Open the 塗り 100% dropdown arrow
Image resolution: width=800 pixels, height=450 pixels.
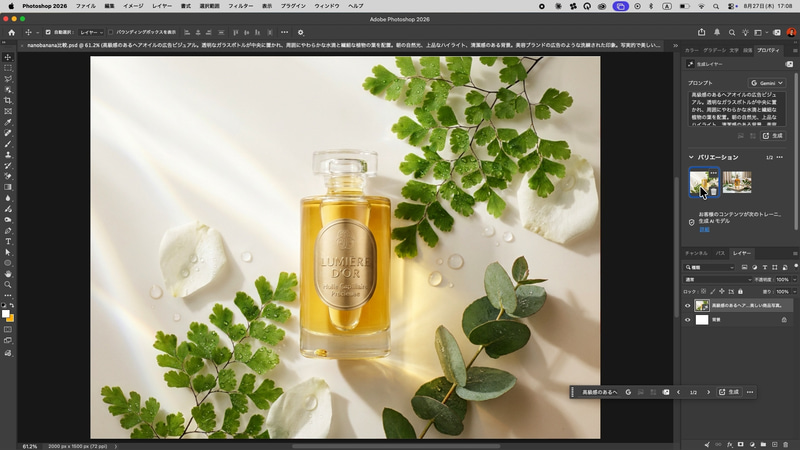coord(794,292)
